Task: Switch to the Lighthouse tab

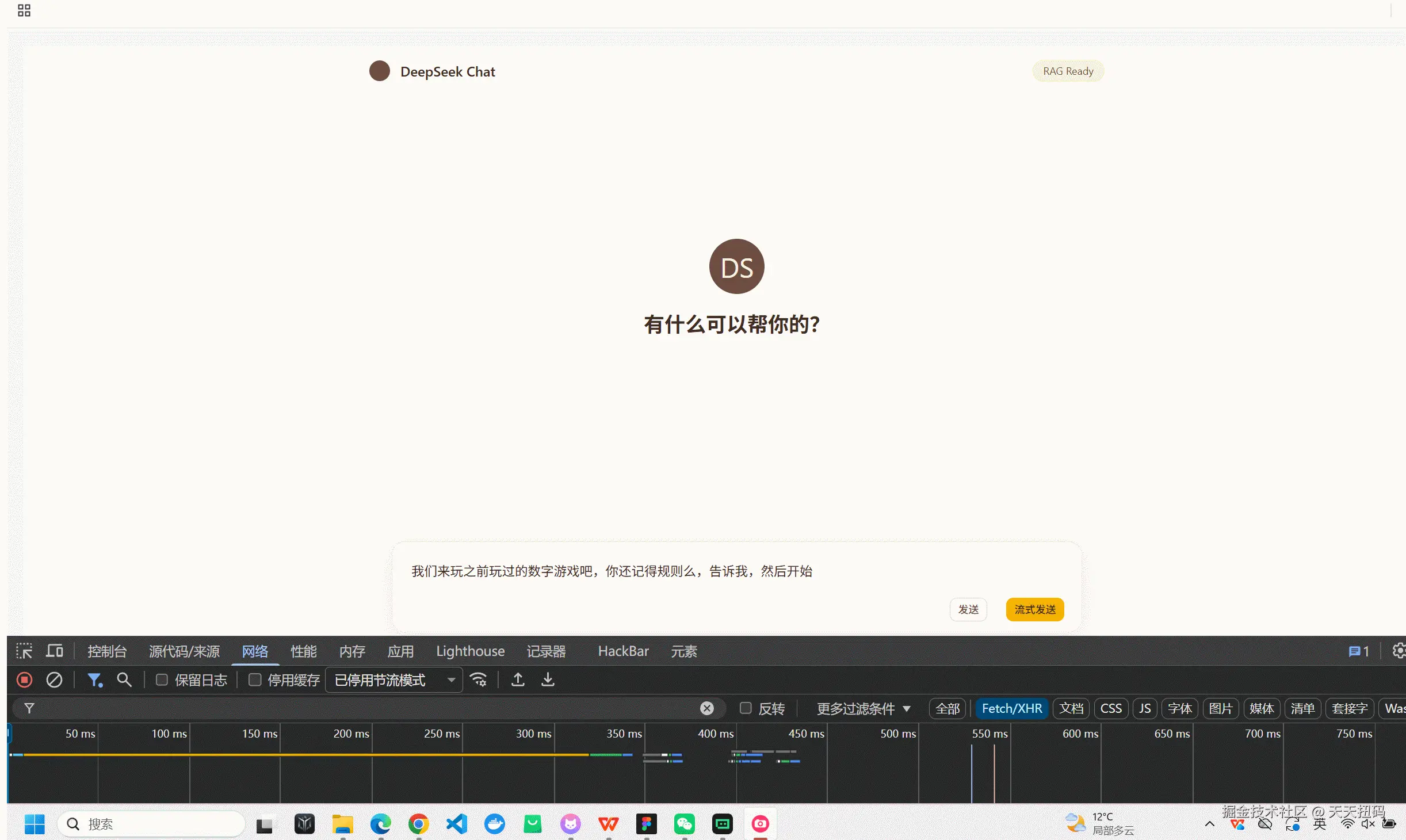Action: pos(470,651)
